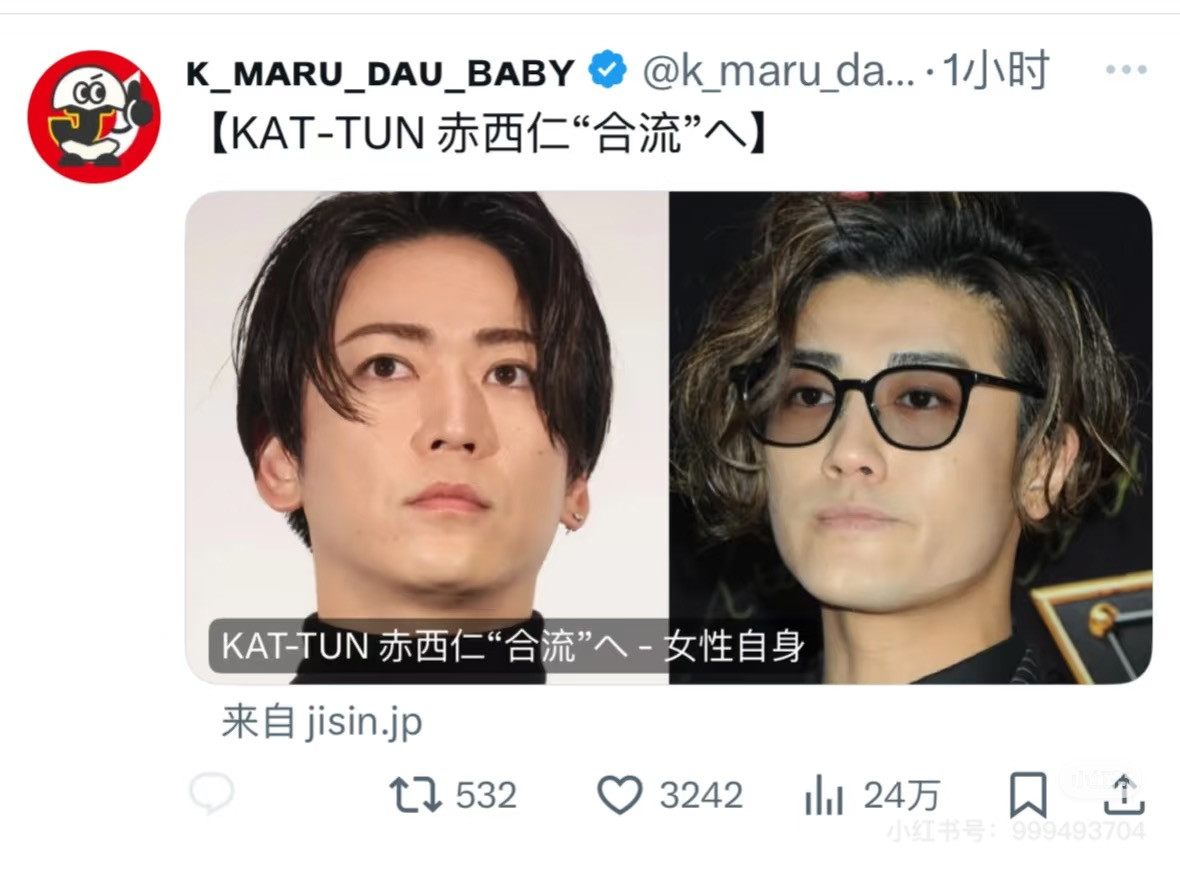This screenshot has width=1180, height=872.
Task: Click the @k_maru_da... handle
Action: 778,72
